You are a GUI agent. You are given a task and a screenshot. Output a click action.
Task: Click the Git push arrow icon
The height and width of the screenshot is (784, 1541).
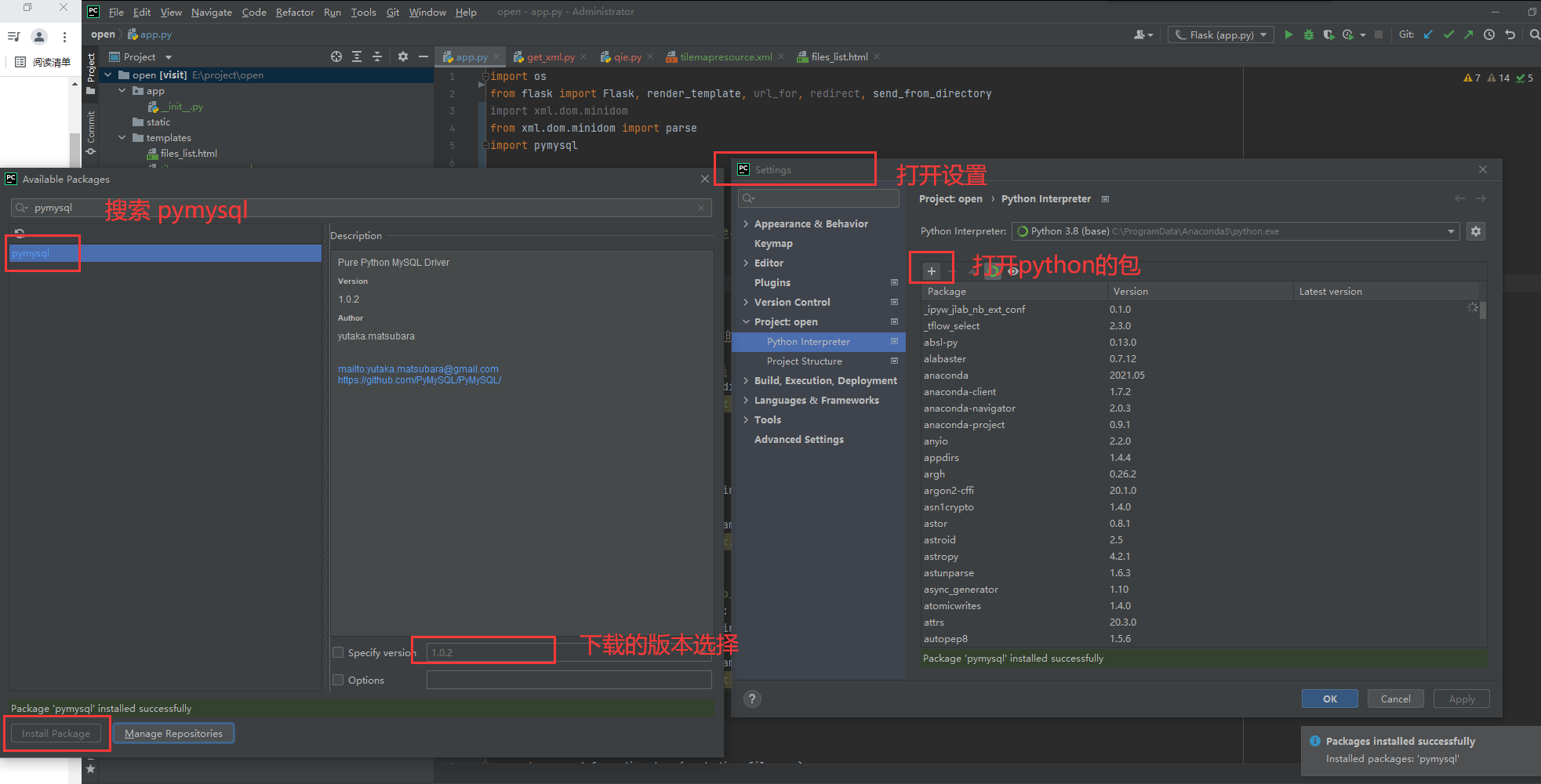click(x=1468, y=34)
